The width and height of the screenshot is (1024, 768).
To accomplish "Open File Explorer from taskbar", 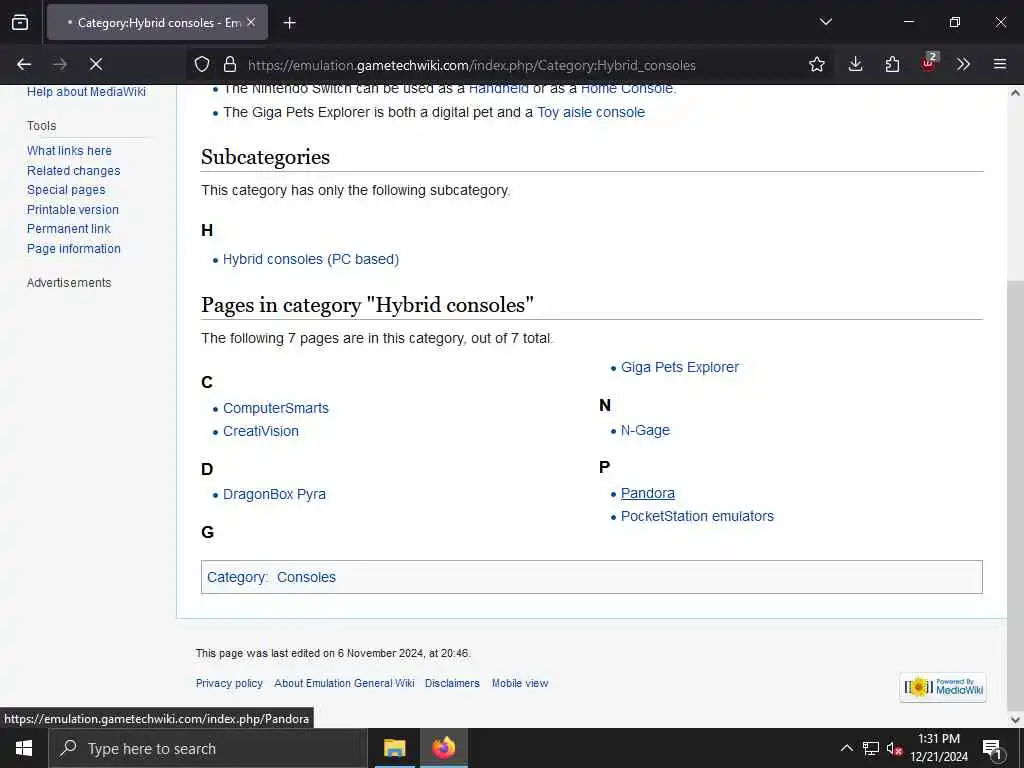I will (394, 748).
